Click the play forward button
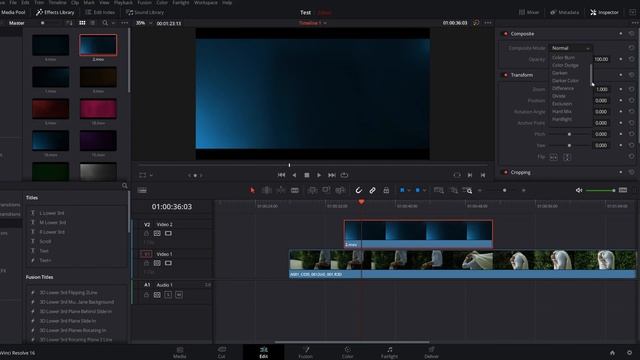The image size is (640, 360). coord(319,175)
